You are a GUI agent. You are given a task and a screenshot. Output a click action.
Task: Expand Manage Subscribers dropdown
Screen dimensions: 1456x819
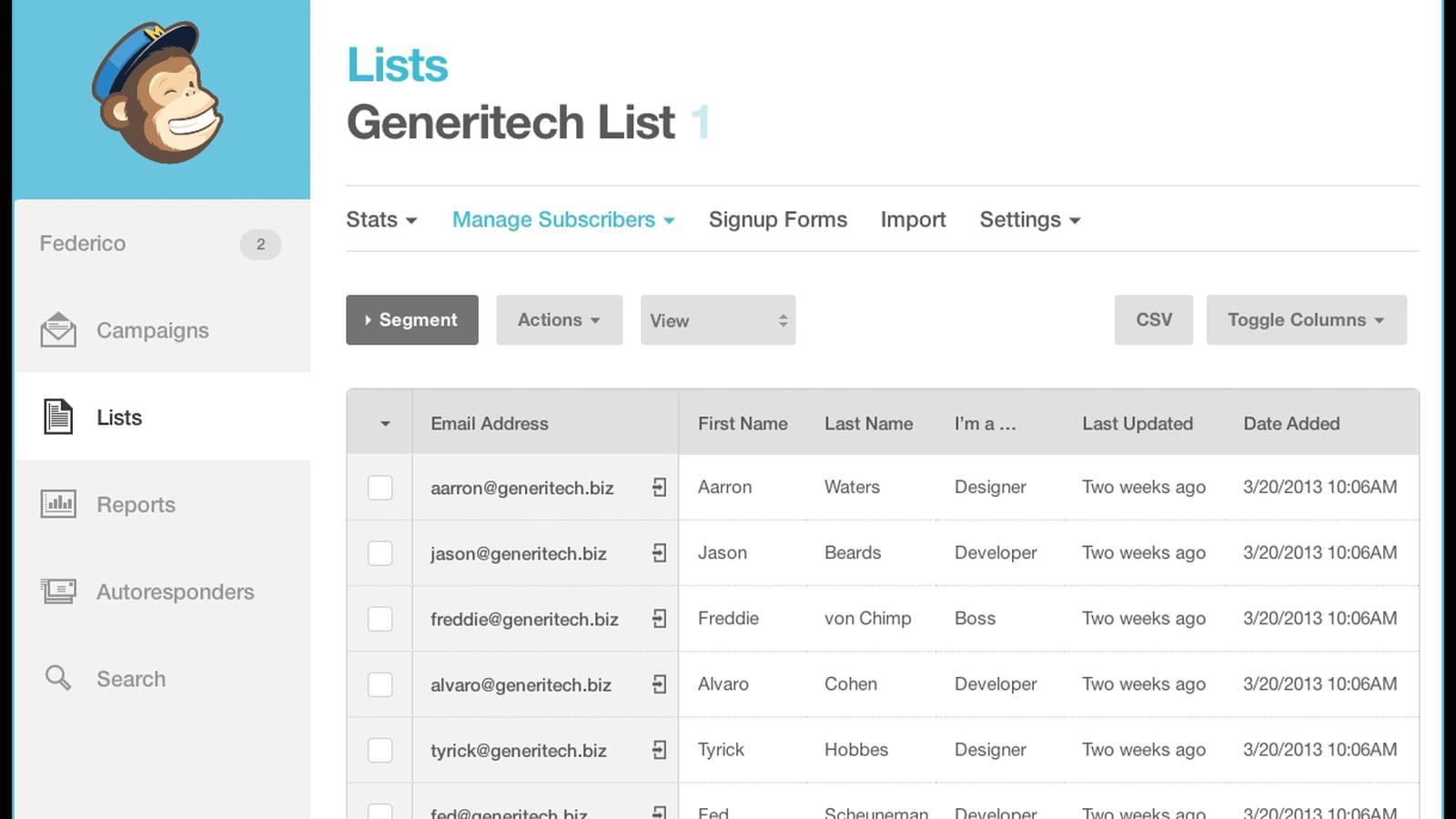(x=563, y=219)
